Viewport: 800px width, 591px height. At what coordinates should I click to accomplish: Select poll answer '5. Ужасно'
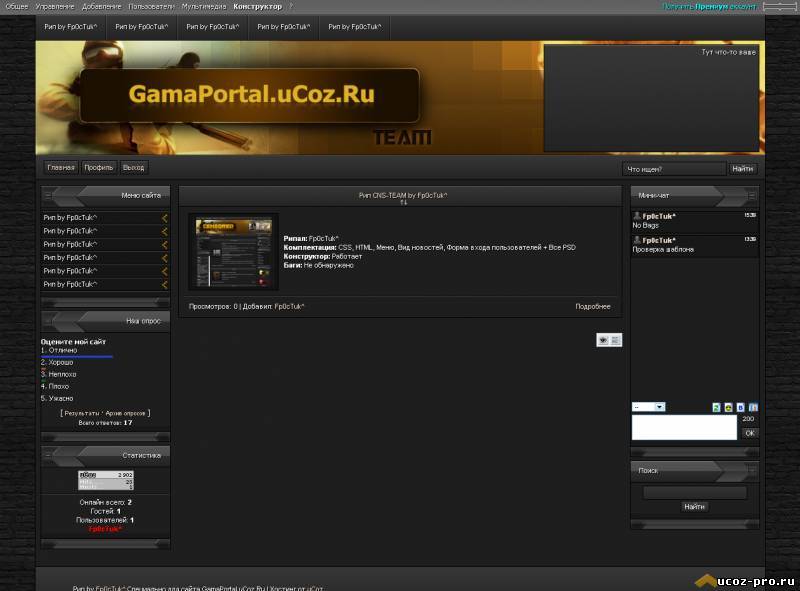point(57,399)
